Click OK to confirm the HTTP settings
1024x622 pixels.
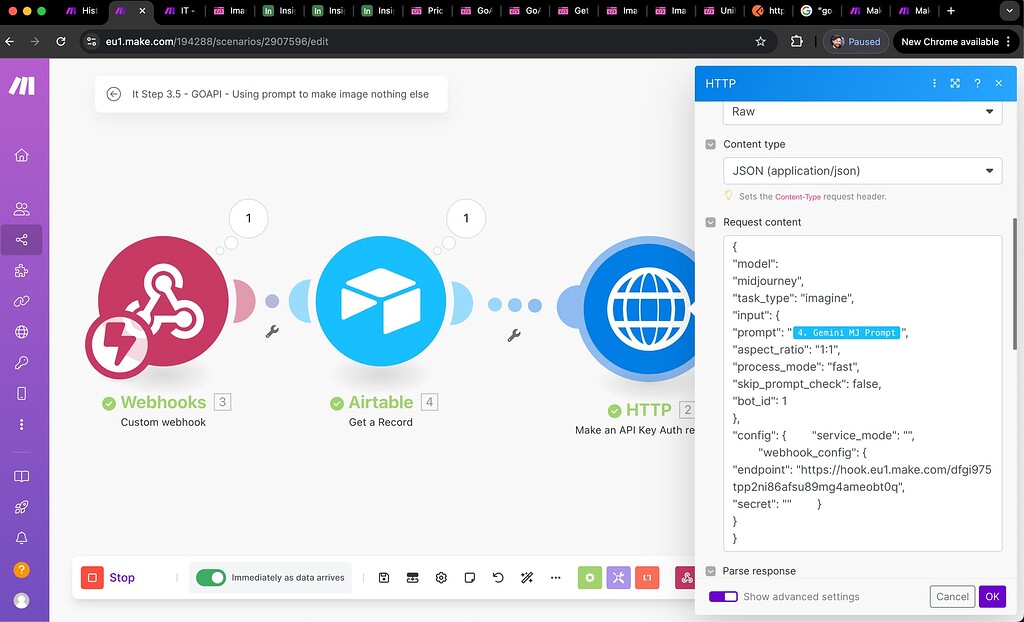coord(991,596)
